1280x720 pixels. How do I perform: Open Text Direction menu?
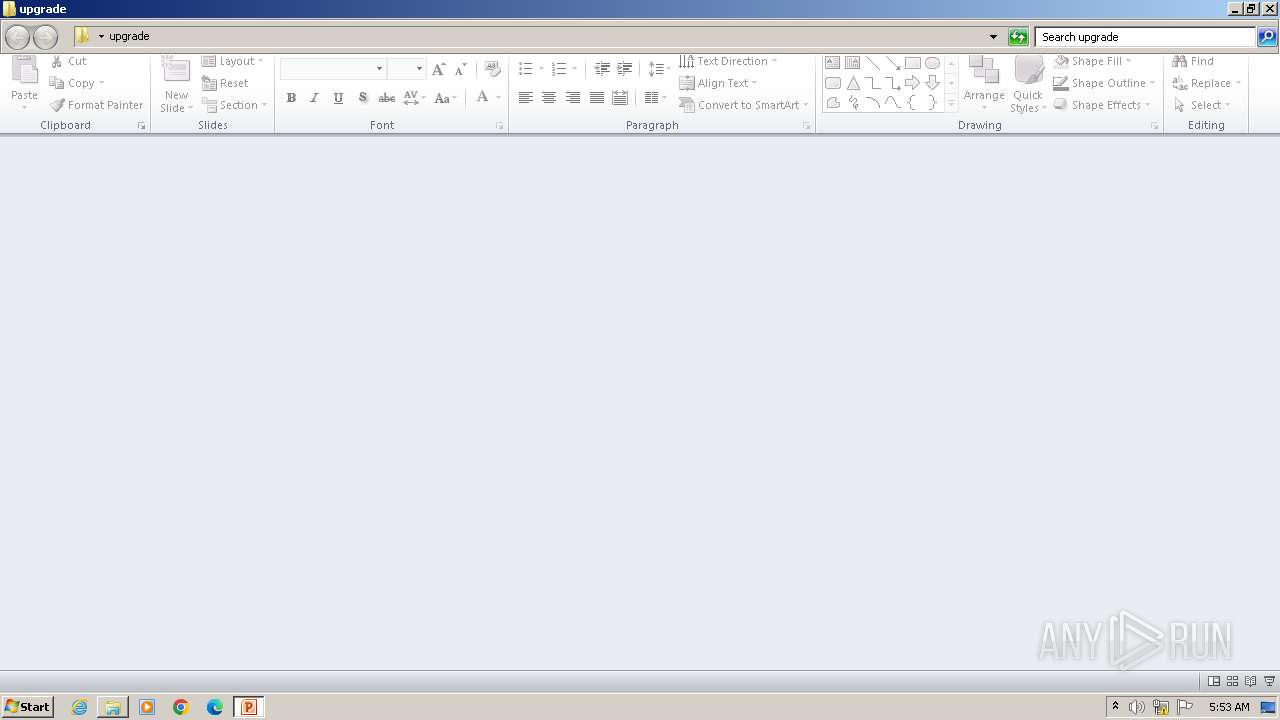tap(728, 61)
